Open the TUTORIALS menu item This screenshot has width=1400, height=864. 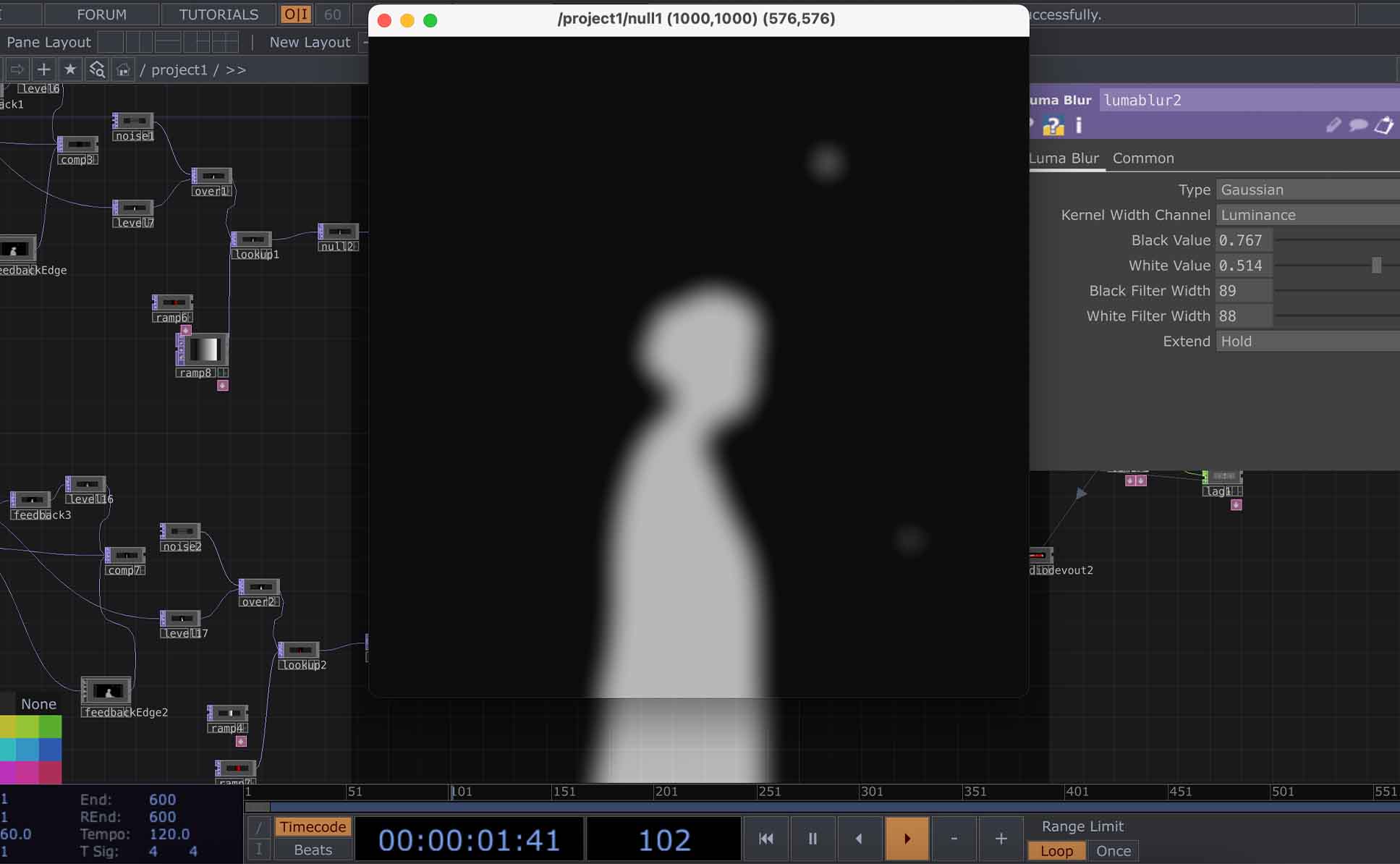[x=219, y=14]
